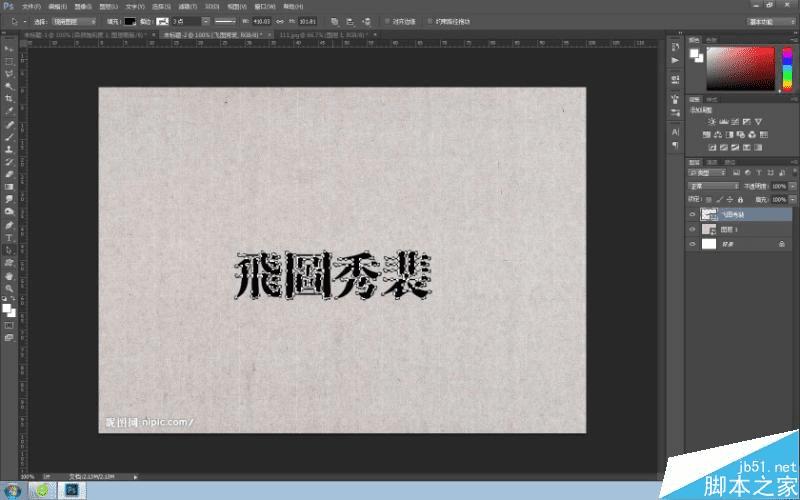The width and height of the screenshot is (800, 500).
Task: Add a Brightness/Contrast adjustment
Action: [x=712, y=121]
